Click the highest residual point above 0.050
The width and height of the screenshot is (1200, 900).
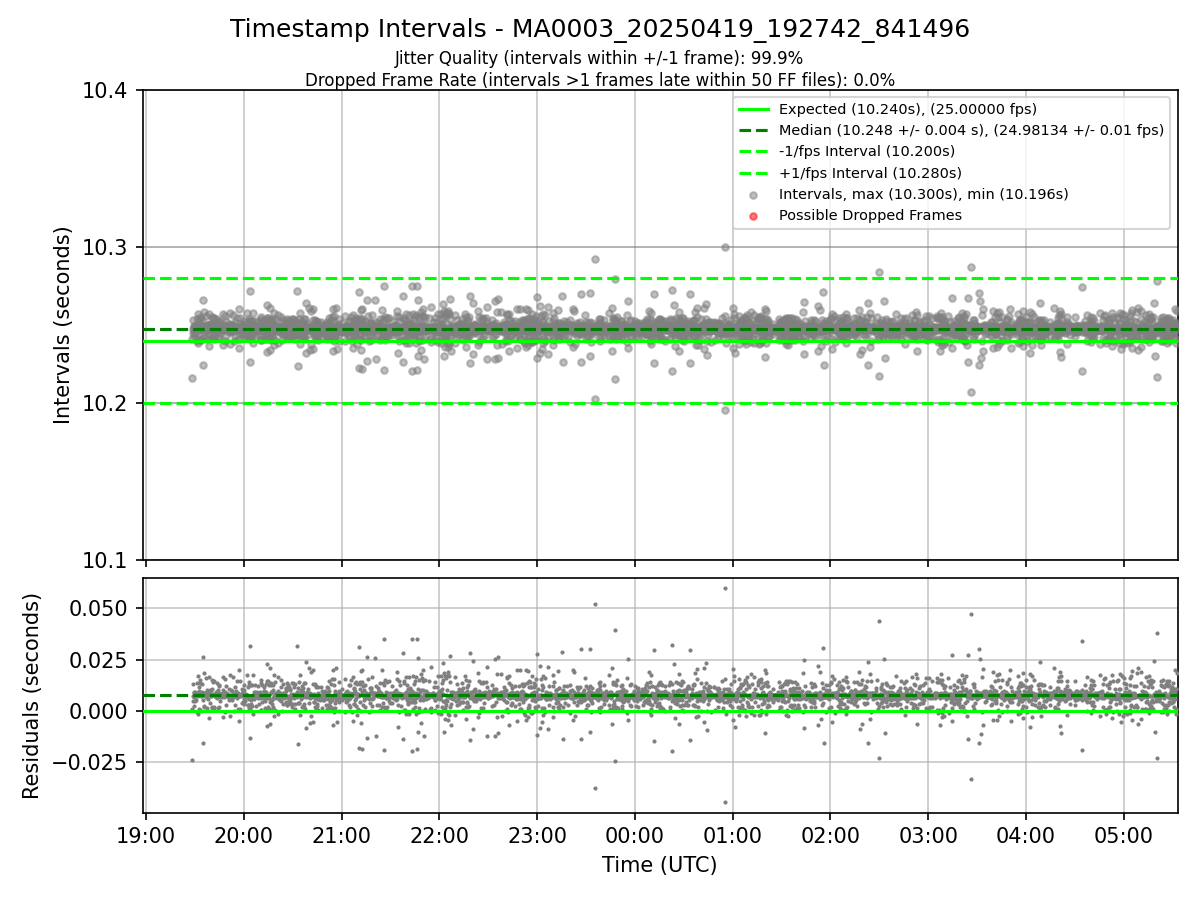pos(725,588)
